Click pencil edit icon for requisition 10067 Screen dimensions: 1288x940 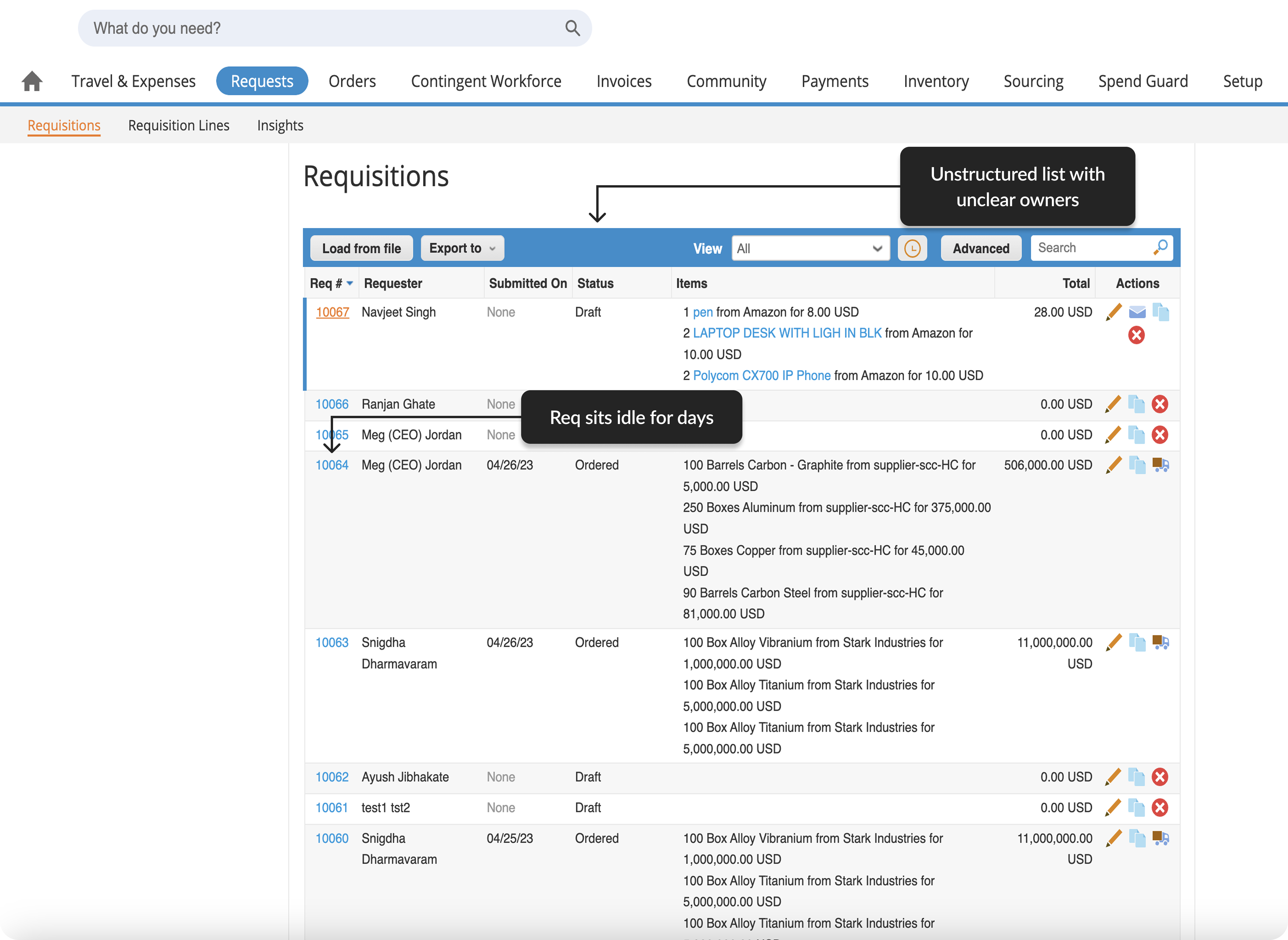coord(1113,312)
